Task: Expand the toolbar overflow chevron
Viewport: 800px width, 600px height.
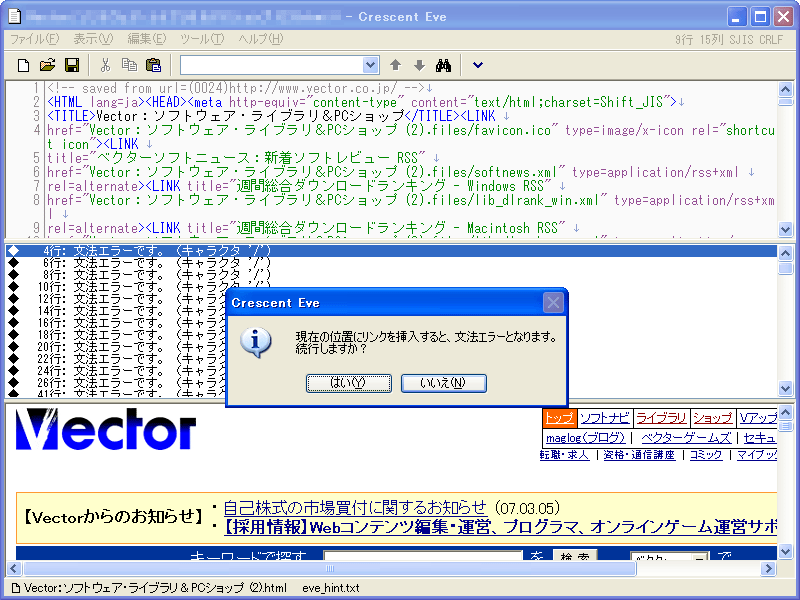Action: pos(478,65)
